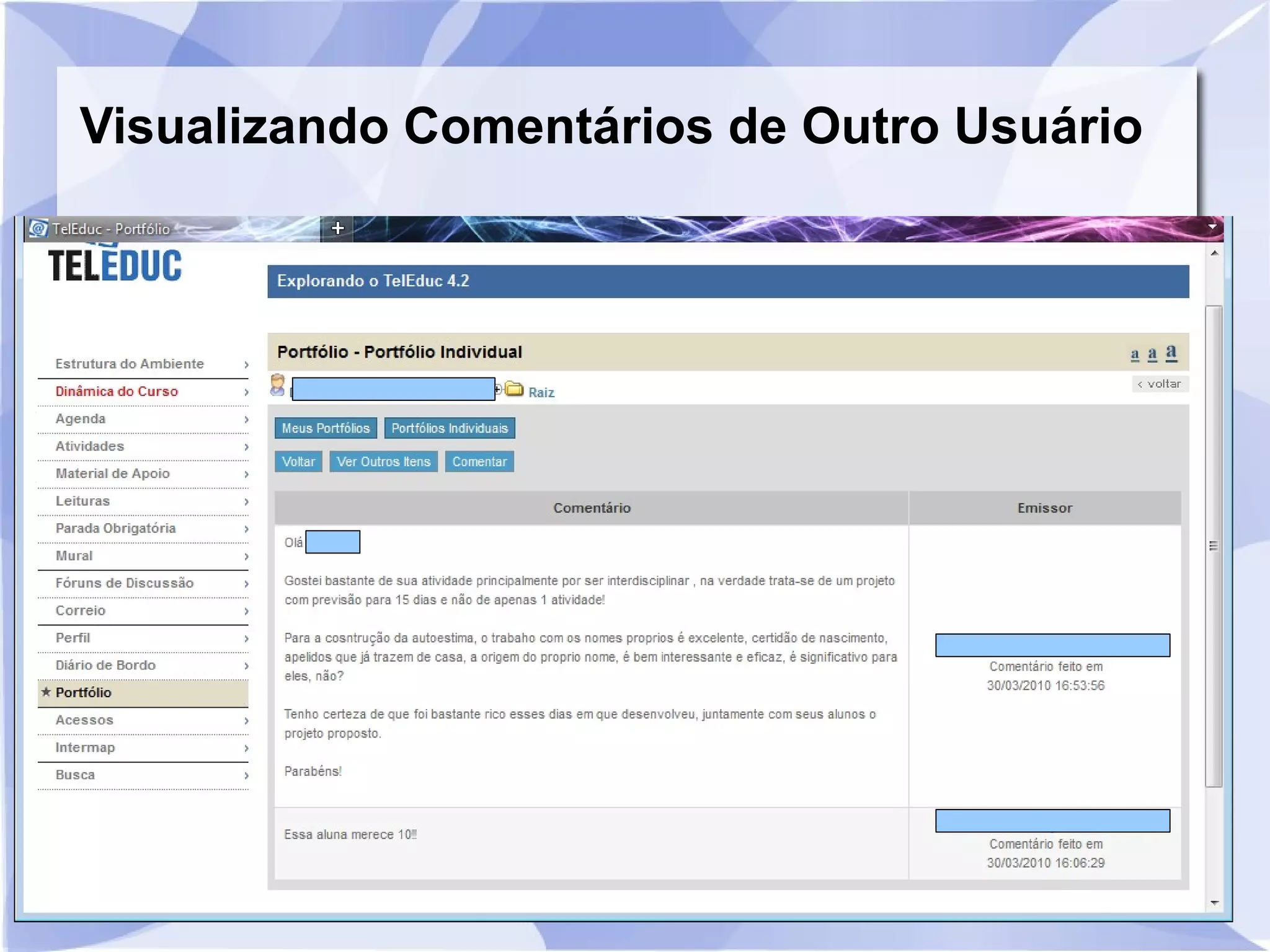This screenshot has width=1270, height=952.
Task: Open Parada Obrigatória section
Action: point(115,527)
